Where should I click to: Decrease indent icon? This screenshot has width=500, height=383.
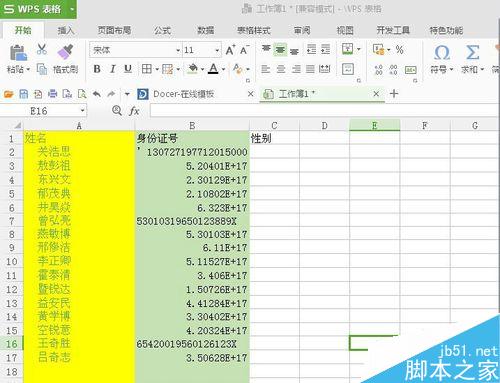[311, 50]
